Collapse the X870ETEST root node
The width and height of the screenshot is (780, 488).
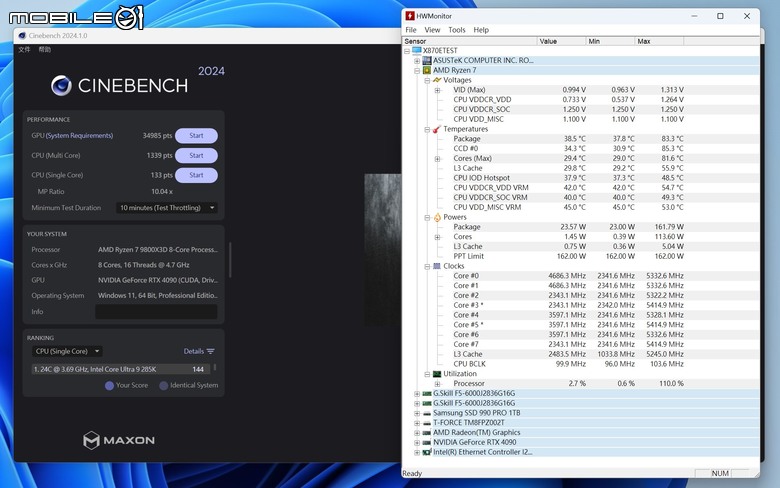pos(407,51)
